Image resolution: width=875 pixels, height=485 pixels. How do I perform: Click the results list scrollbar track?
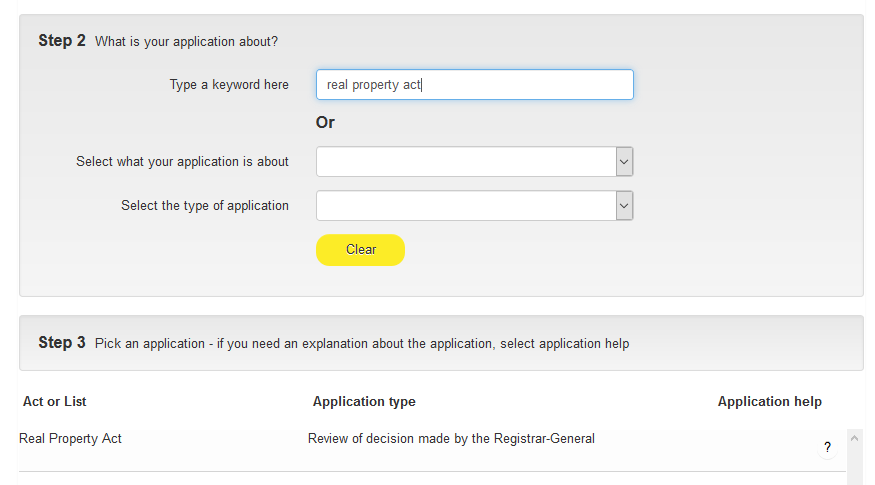click(x=854, y=466)
